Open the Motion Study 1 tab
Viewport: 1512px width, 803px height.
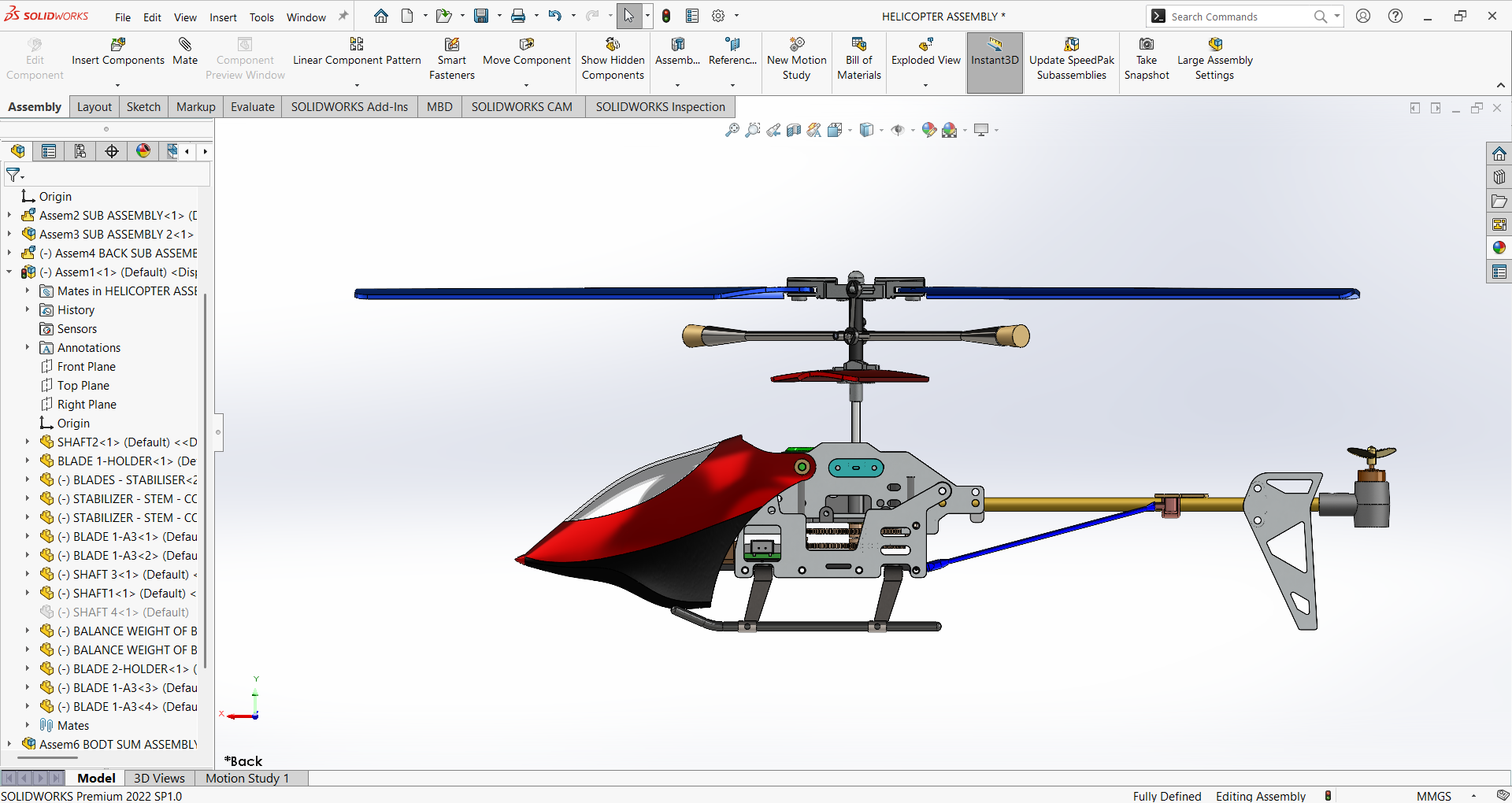click(247, 778)
